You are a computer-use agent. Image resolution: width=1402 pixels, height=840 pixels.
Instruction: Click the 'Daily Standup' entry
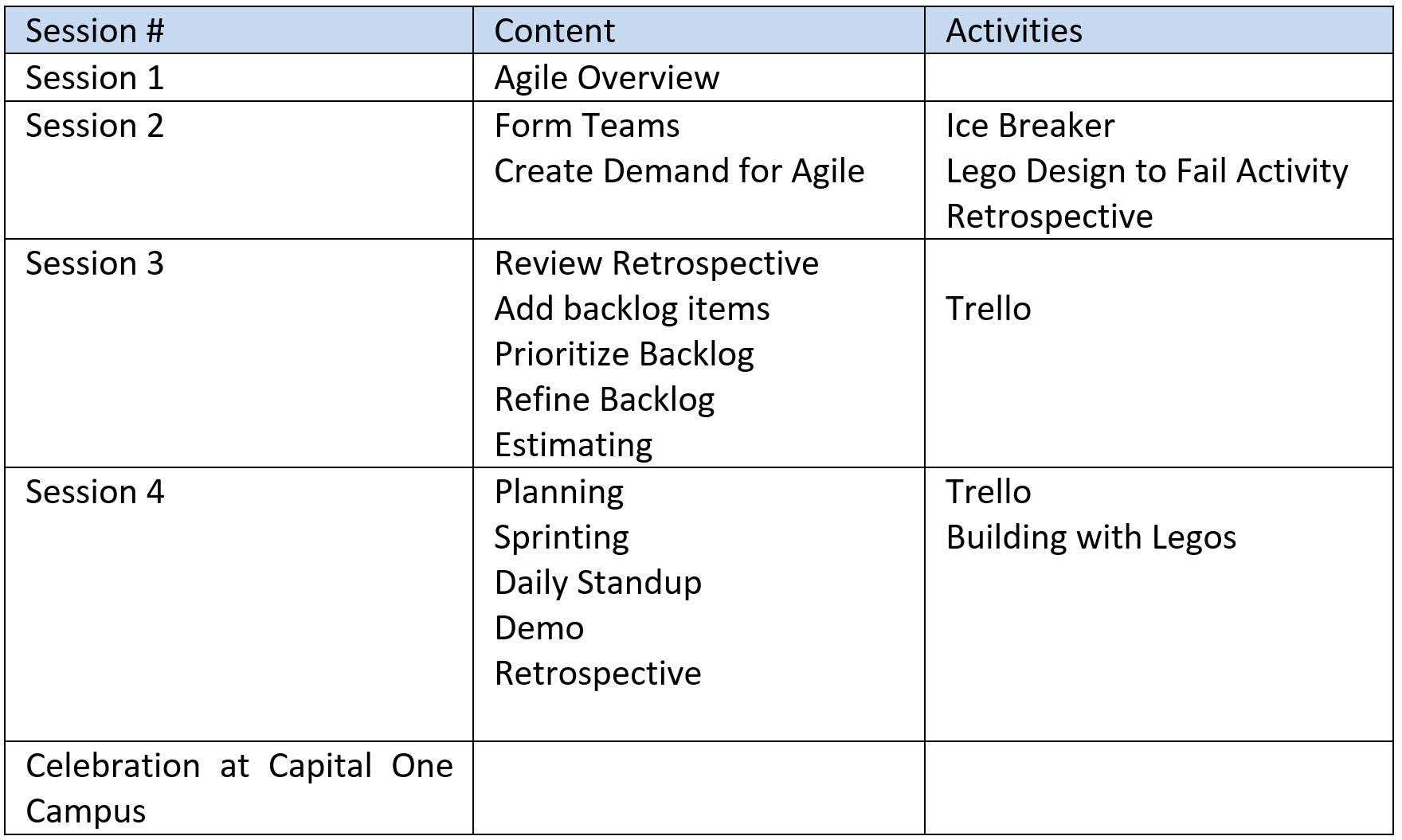point(598,584)
